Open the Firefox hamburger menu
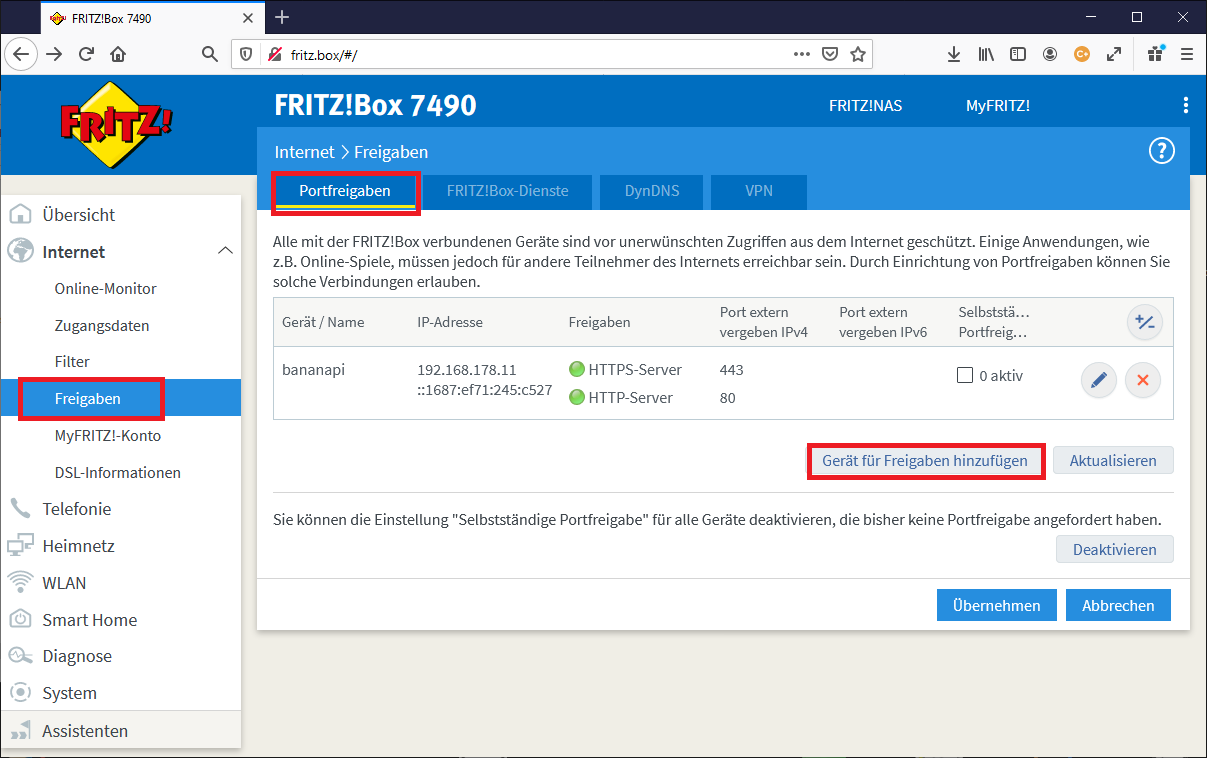Screen dimensions: 1207x758 tap(1187, 54)
